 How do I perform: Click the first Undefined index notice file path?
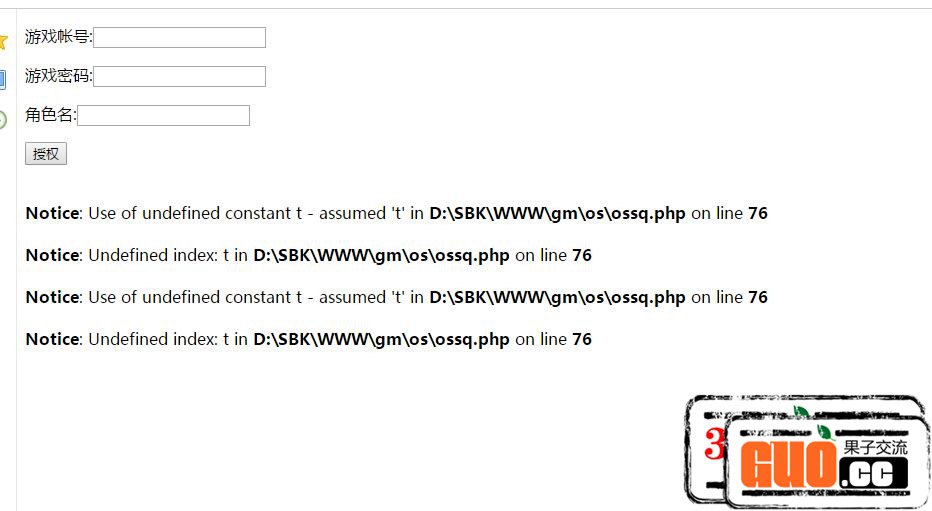[x=381, y=256]
